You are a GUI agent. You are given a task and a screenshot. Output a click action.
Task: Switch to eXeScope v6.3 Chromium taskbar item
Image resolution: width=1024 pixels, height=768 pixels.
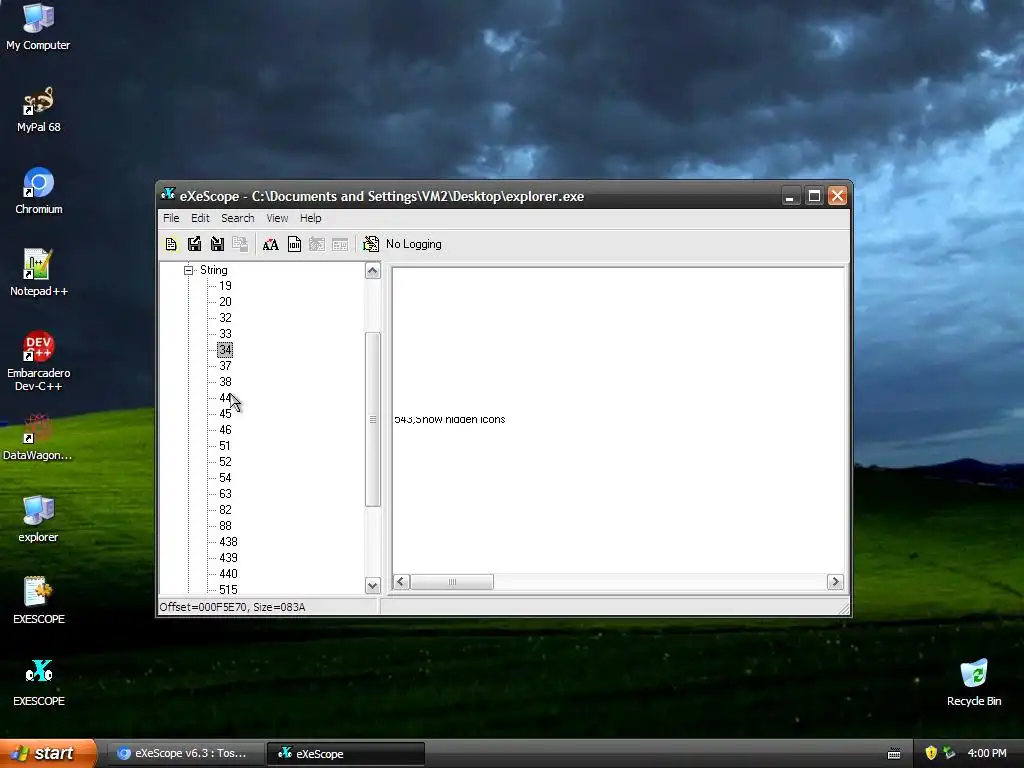(185, 754)
